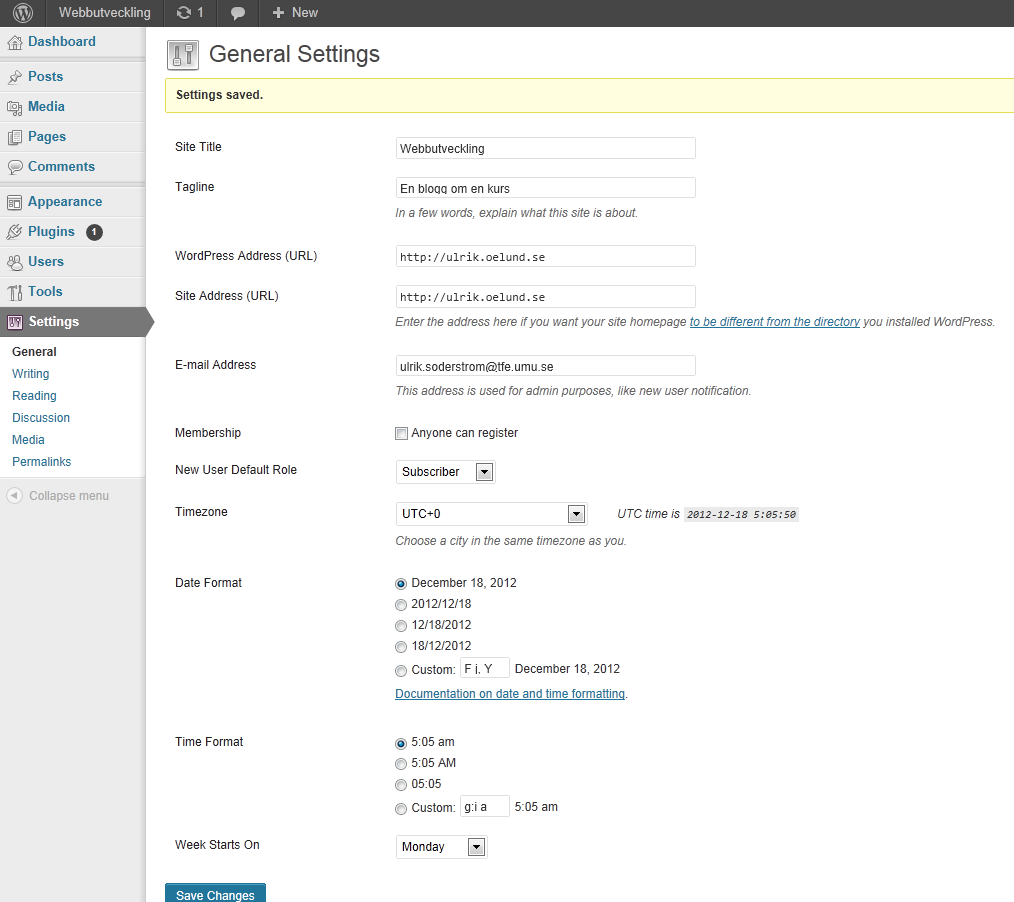
Task: Select date format 2012/12/18
Action: click(401, 605)
